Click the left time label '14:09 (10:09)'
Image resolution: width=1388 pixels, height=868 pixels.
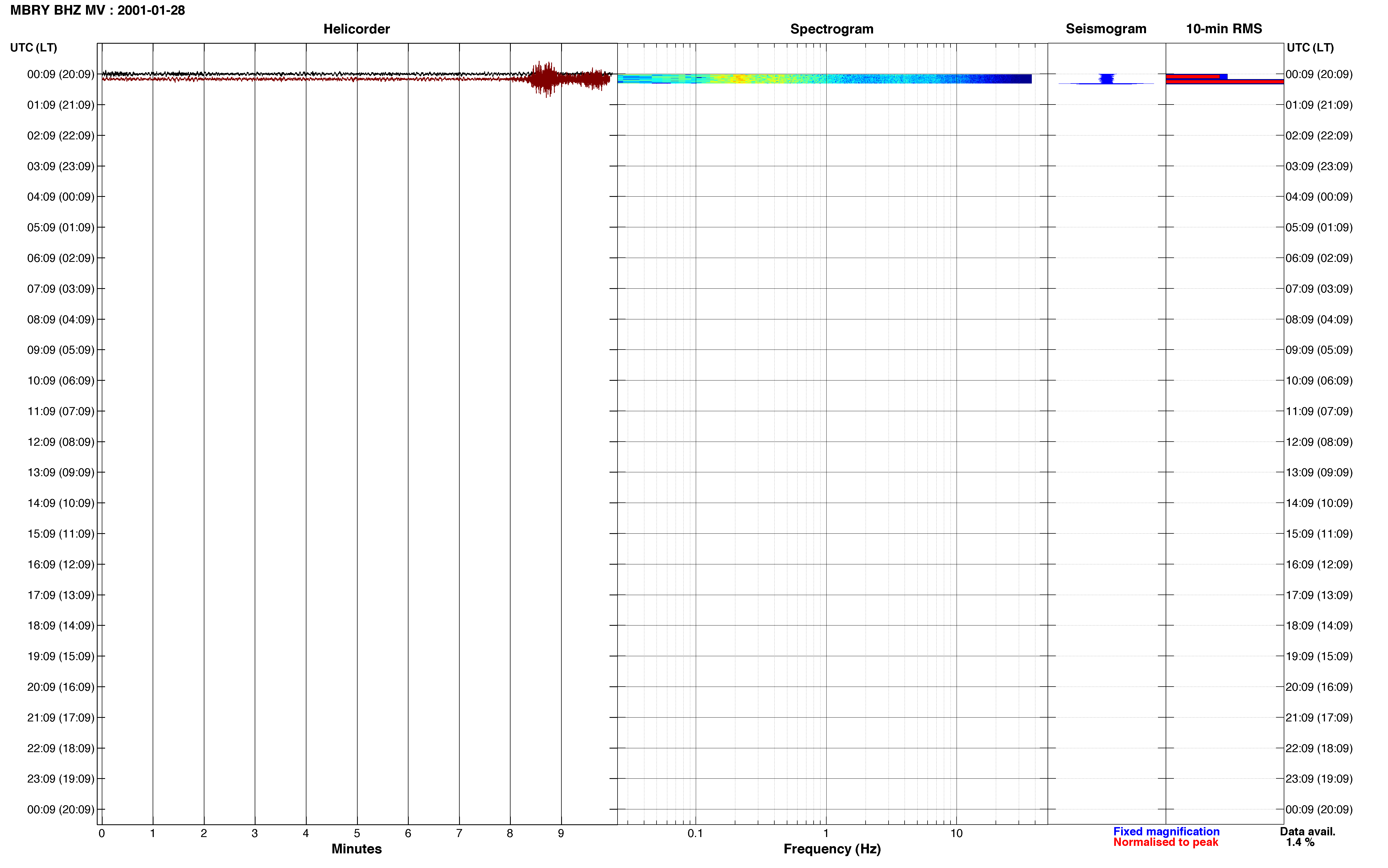pyautogui.click(x=61, y=503)
